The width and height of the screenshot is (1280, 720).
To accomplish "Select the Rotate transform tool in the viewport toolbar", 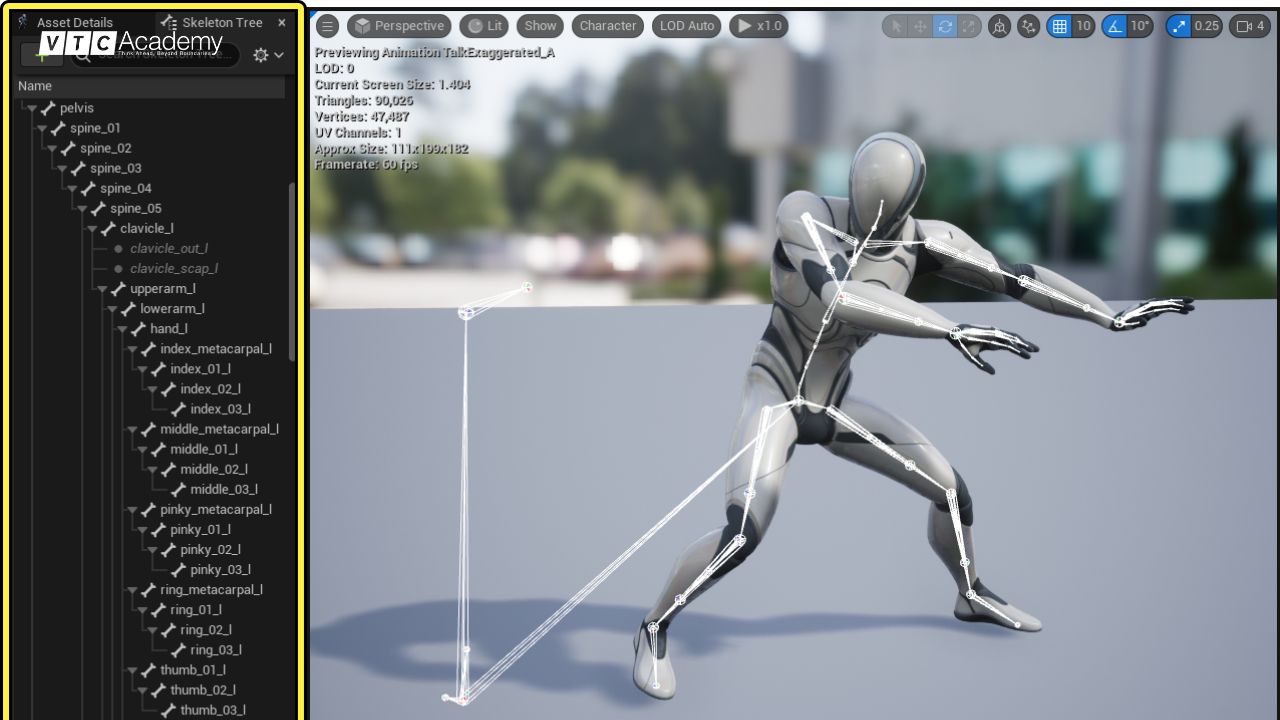I will click(x=944, y=26).
